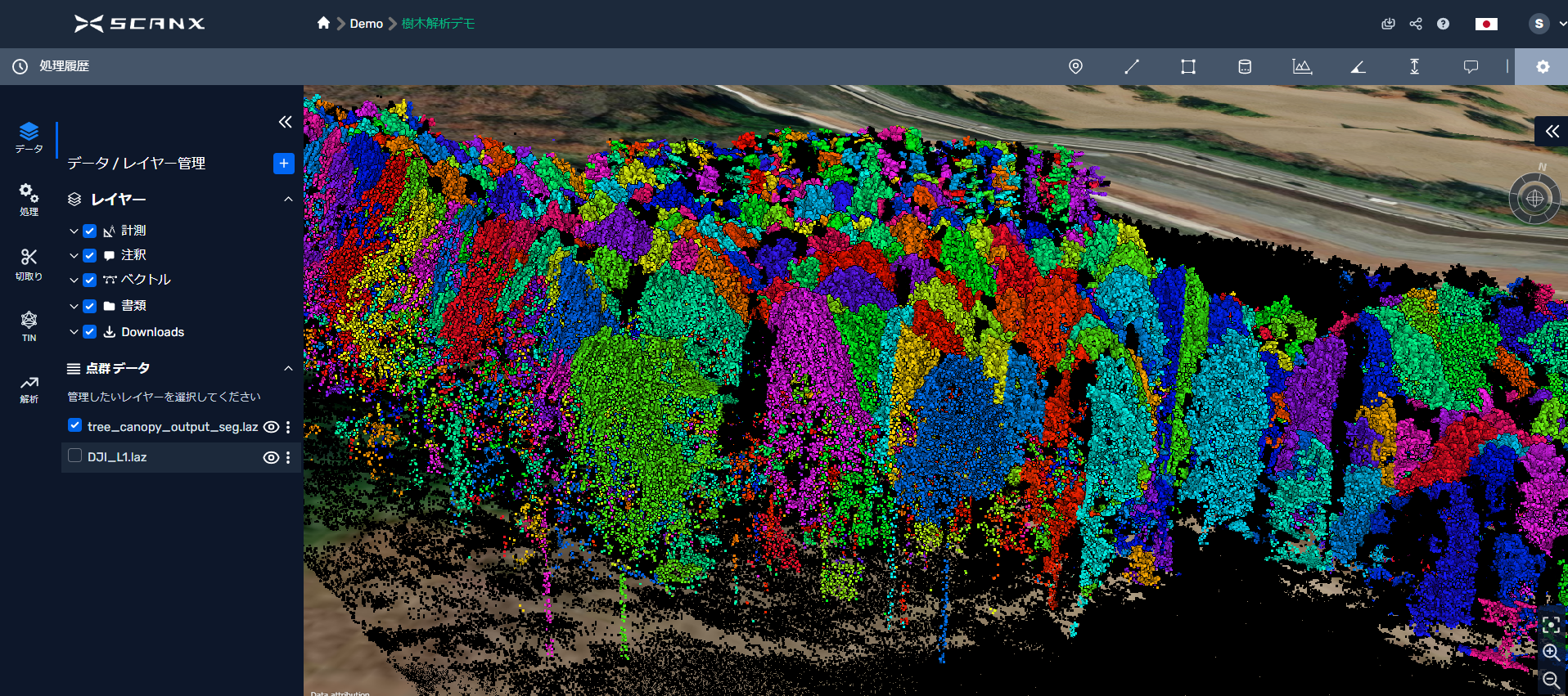Open viewer settings gear

point(1542,67)
